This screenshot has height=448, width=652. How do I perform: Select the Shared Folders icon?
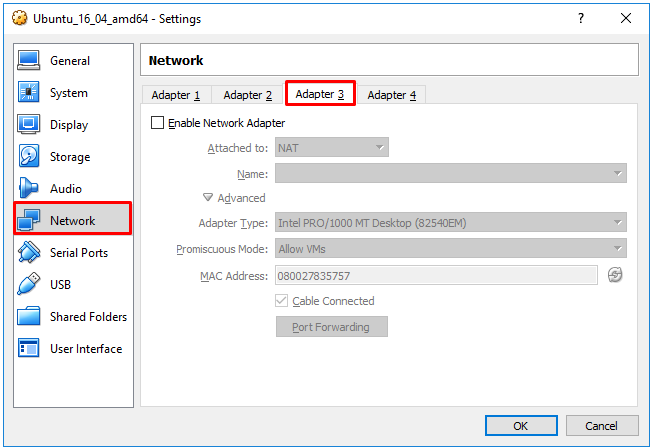[28, 316]
